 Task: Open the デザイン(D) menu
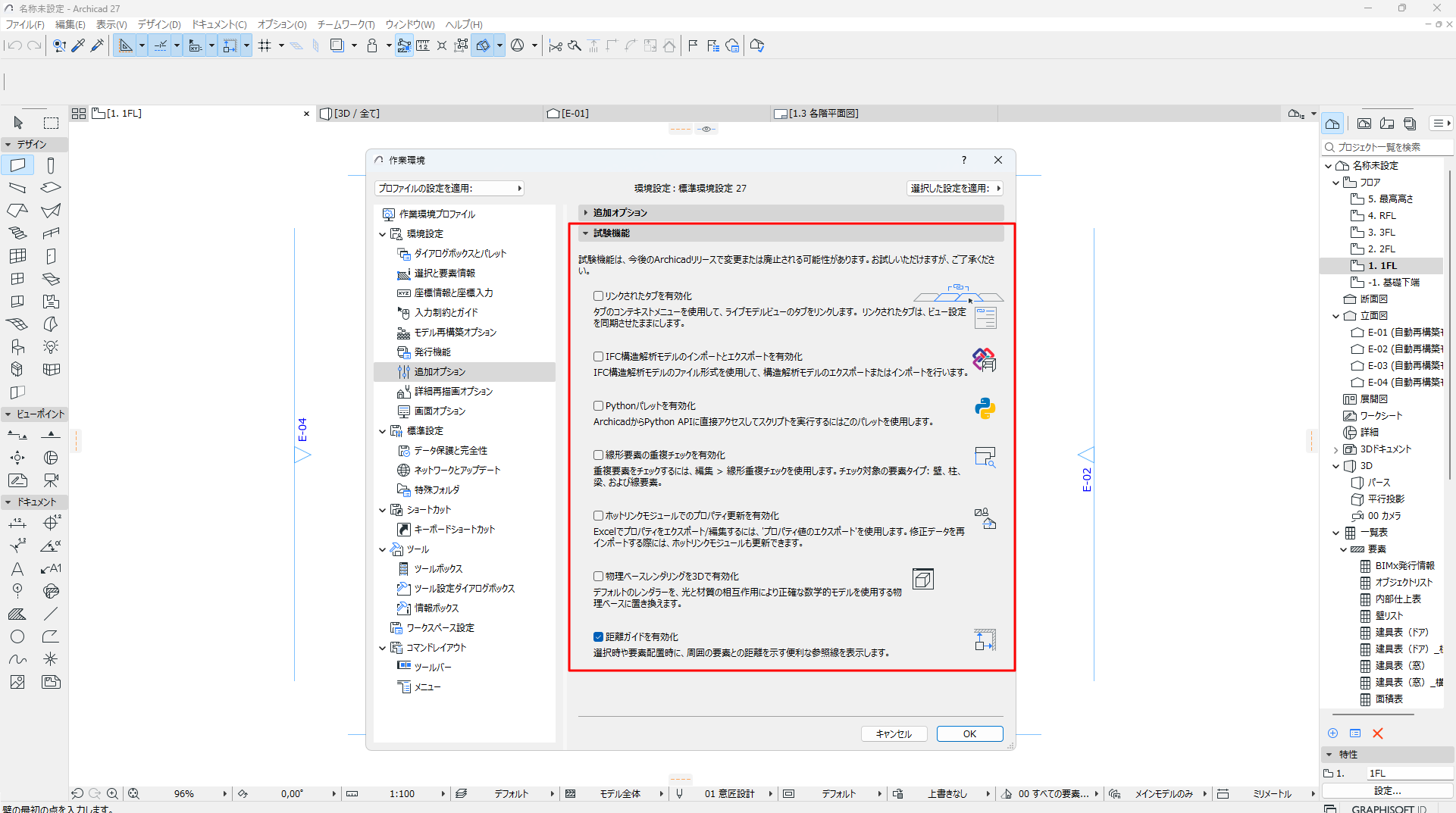pos(159,24)
